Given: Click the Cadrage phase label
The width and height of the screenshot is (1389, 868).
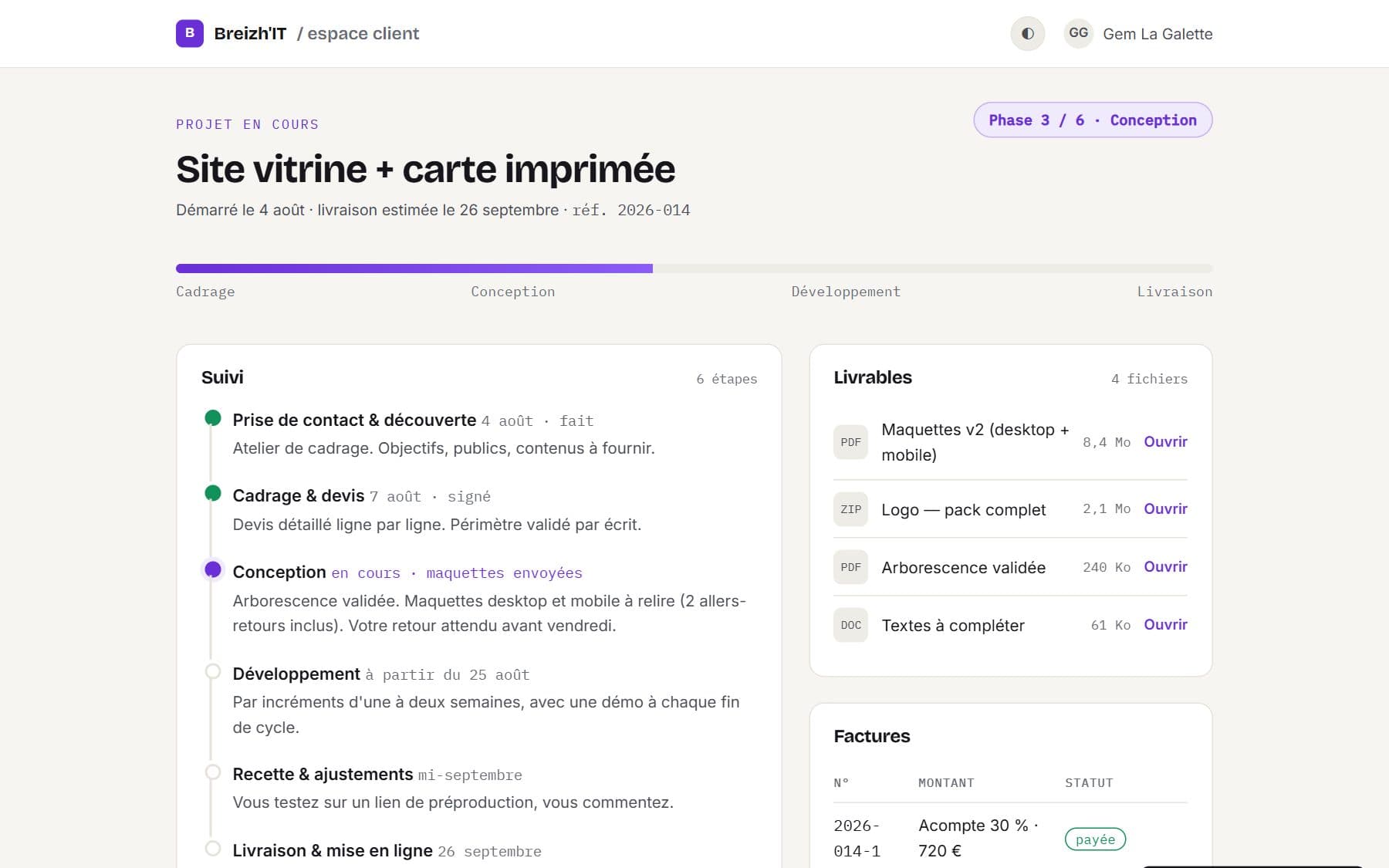Looking at the screenshot, I should click(205, 292).
